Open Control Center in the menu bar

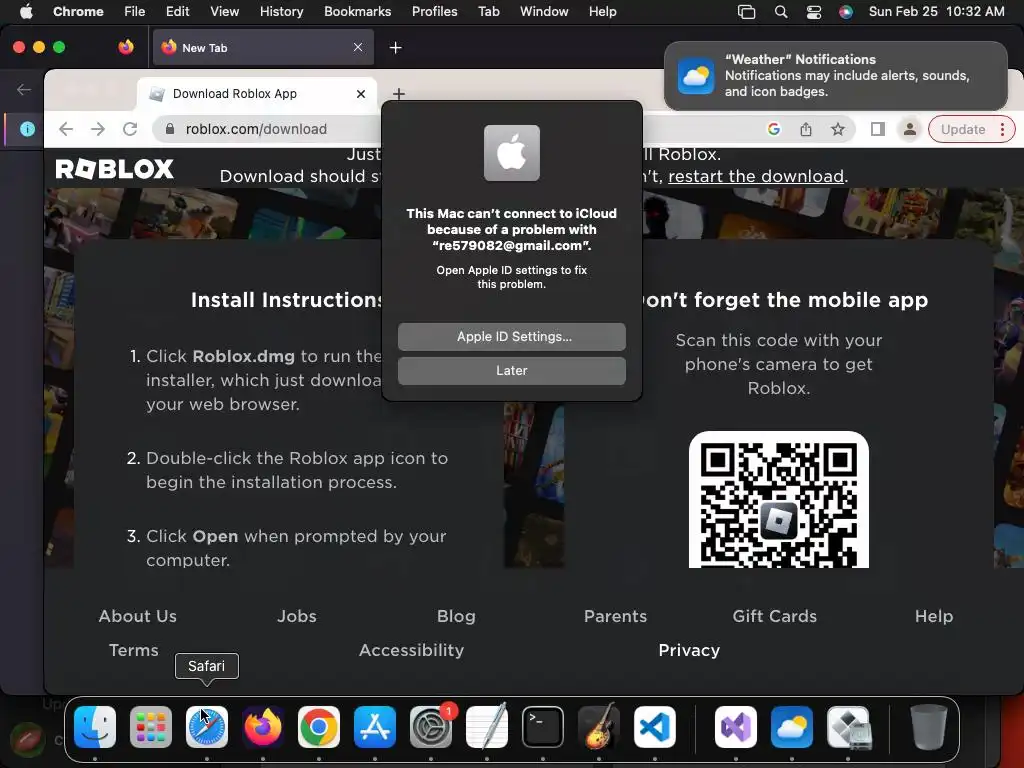coord(814,12)
